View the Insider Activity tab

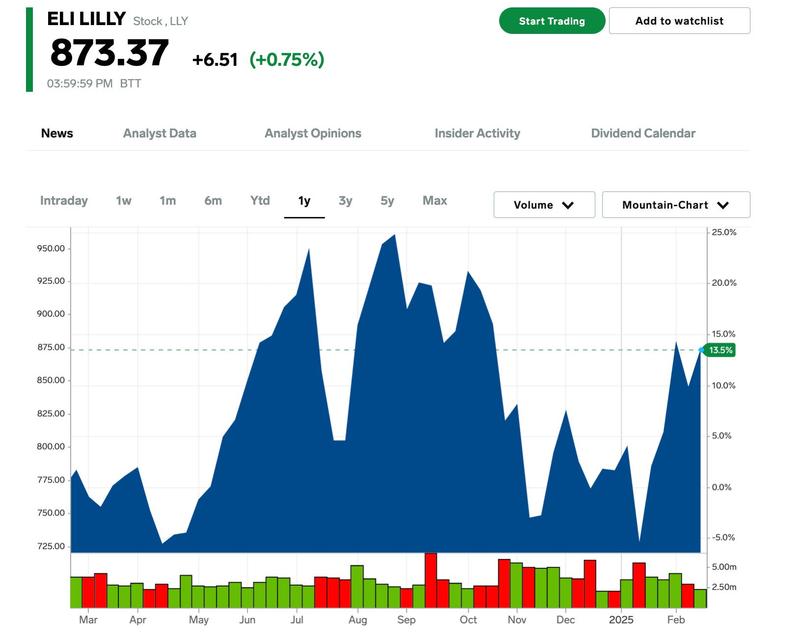pos(477,133)
